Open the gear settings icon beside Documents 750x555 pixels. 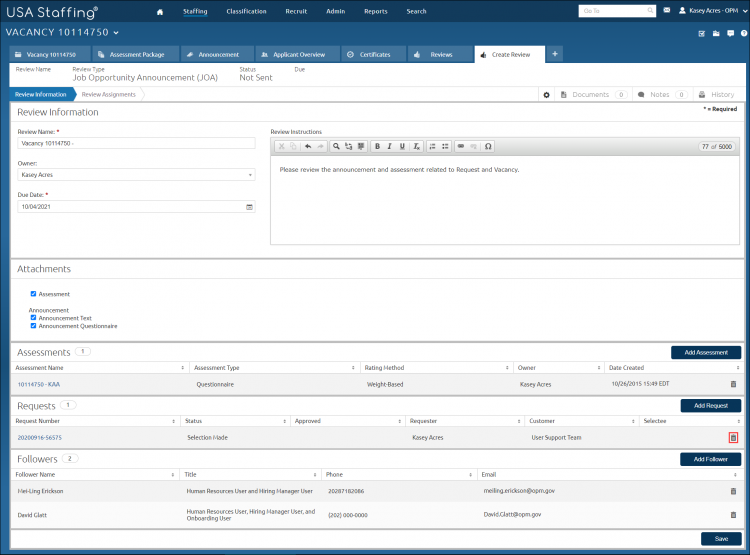click(546, 95)
